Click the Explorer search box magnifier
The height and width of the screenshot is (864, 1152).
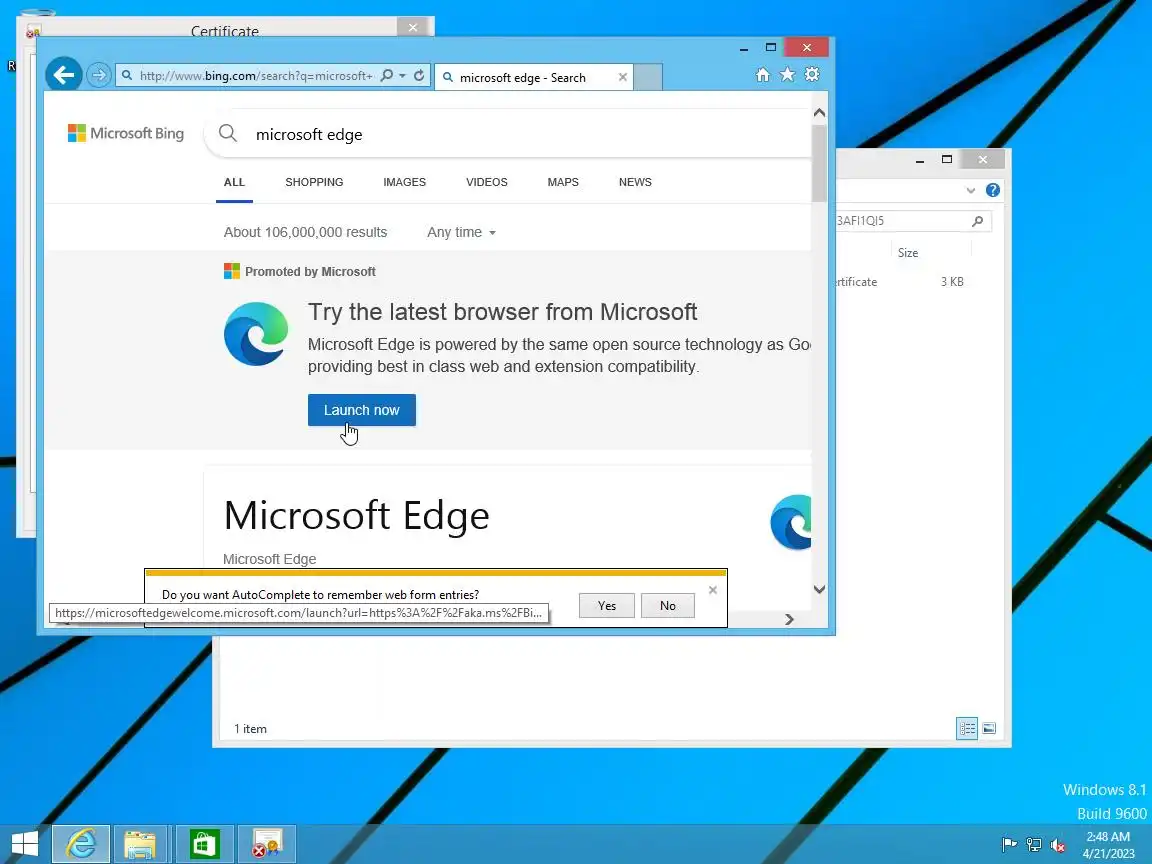pyautogui.click(x=977, y=220)
